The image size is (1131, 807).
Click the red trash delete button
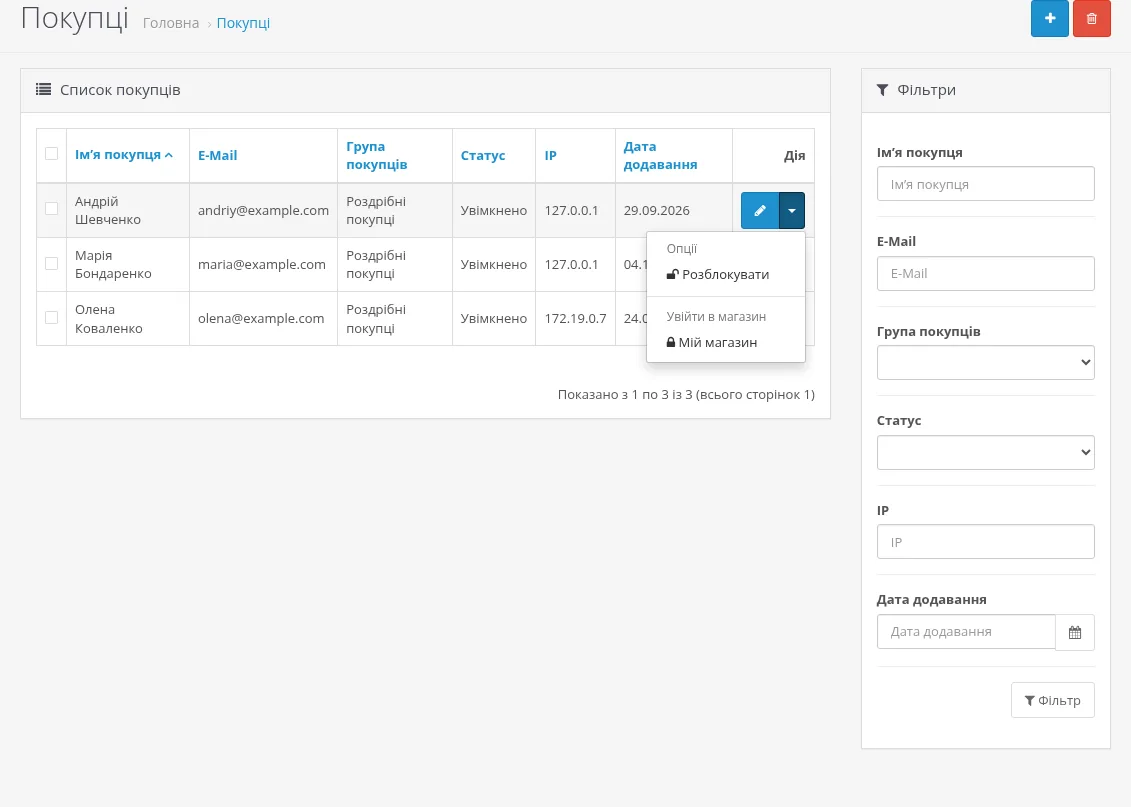coord(1092,19)
